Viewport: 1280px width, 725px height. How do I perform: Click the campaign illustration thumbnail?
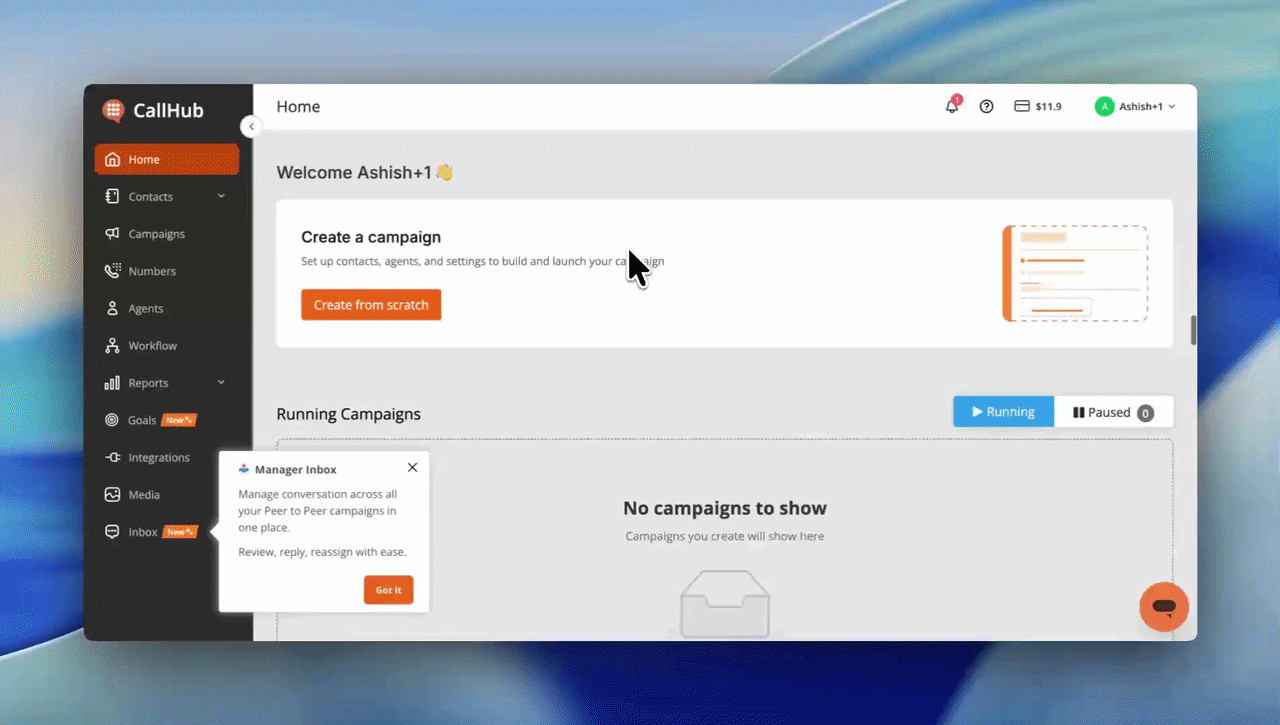pos(1075,273)
